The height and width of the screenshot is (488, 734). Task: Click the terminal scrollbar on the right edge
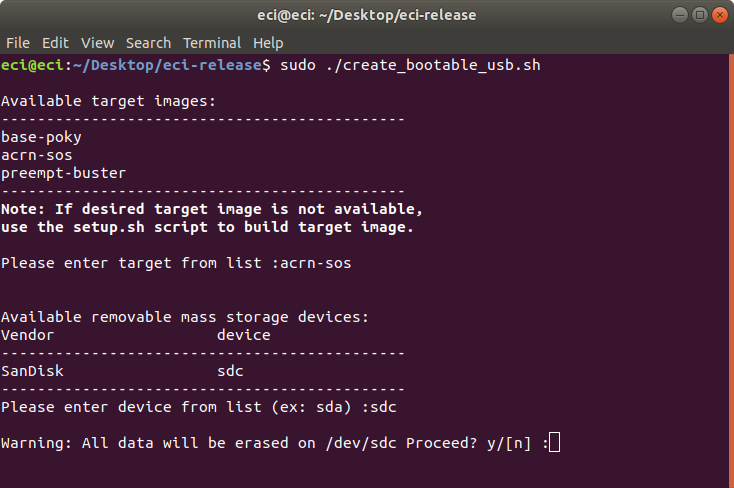click(x=731, y=271)
